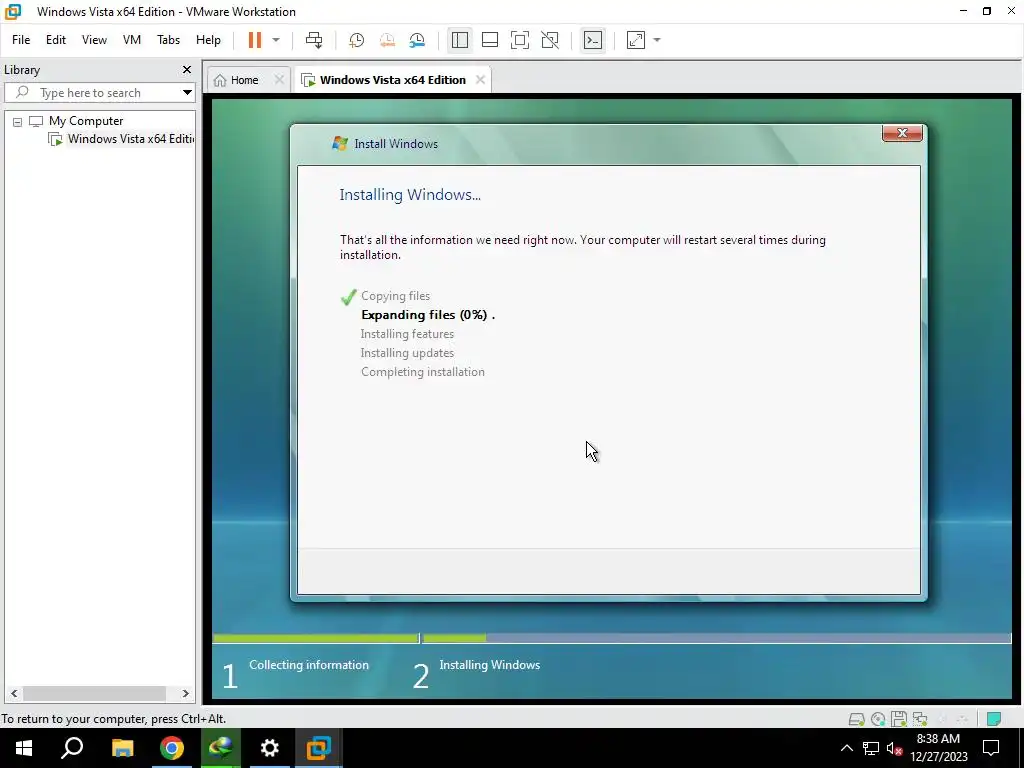Click the Pause virtual machine button
The height and width of the screenshot is (768, 1024).
pyautogui.click(x=255, y=40)
